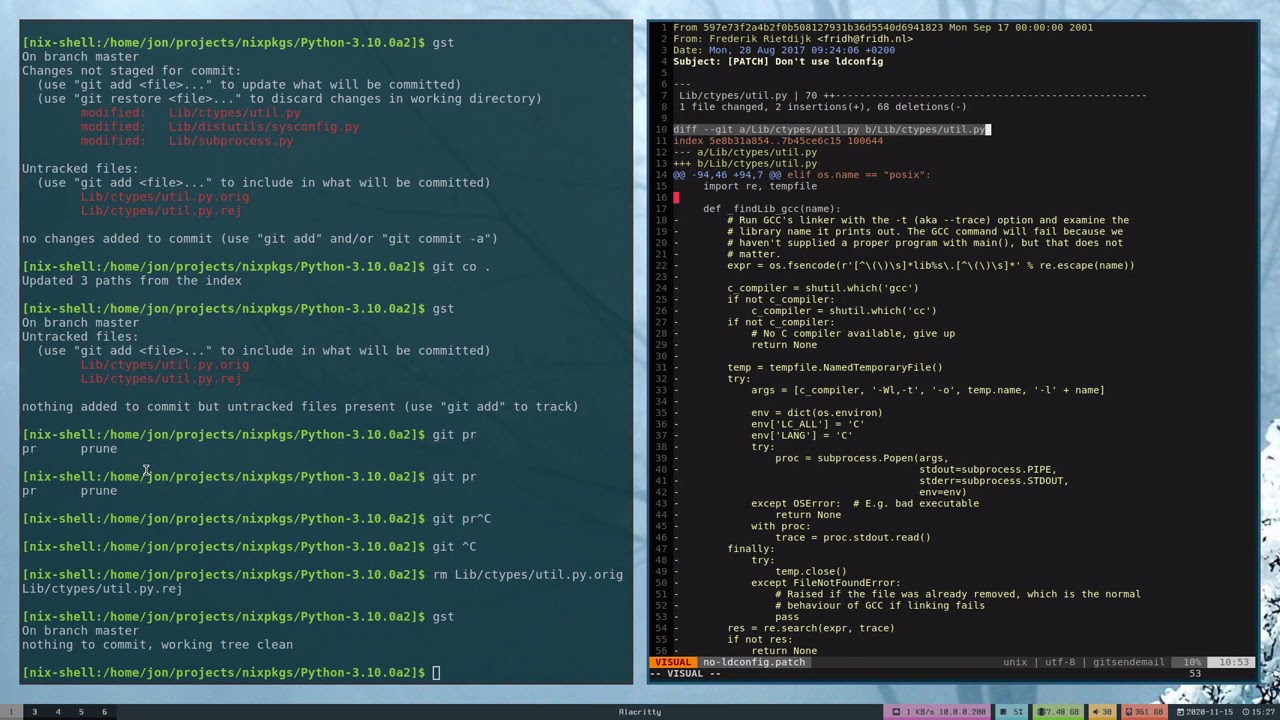Switch to workspace 4 in the bar

coord(58,712)
